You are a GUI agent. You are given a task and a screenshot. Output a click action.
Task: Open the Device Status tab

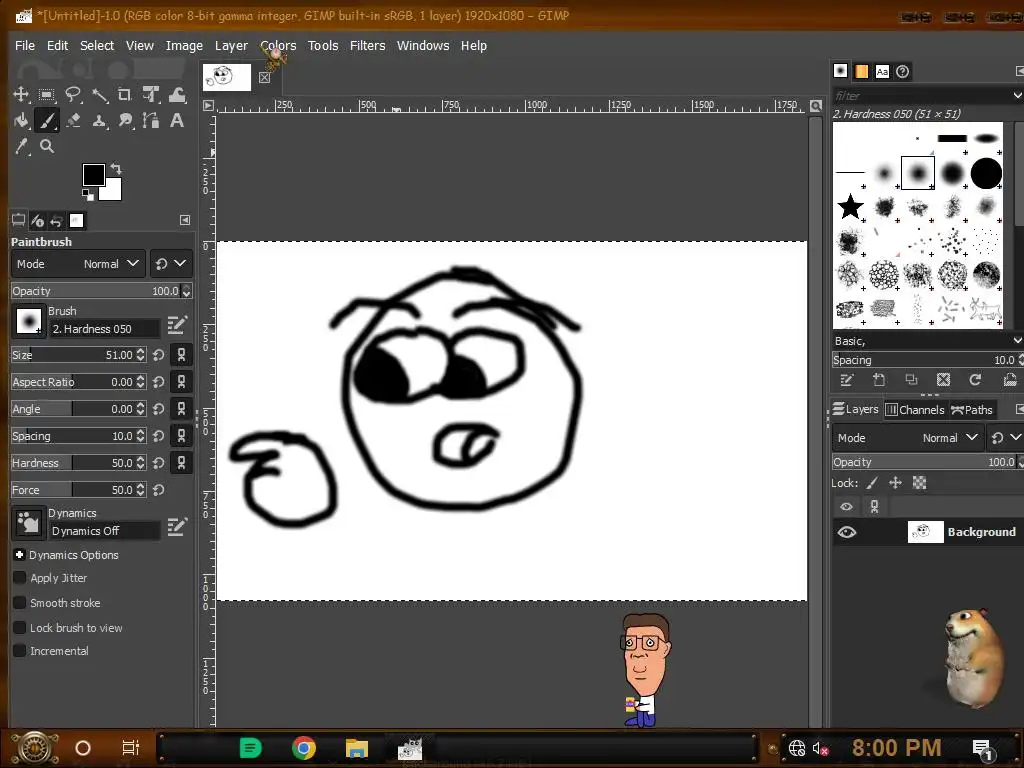(x=37, y=221)
